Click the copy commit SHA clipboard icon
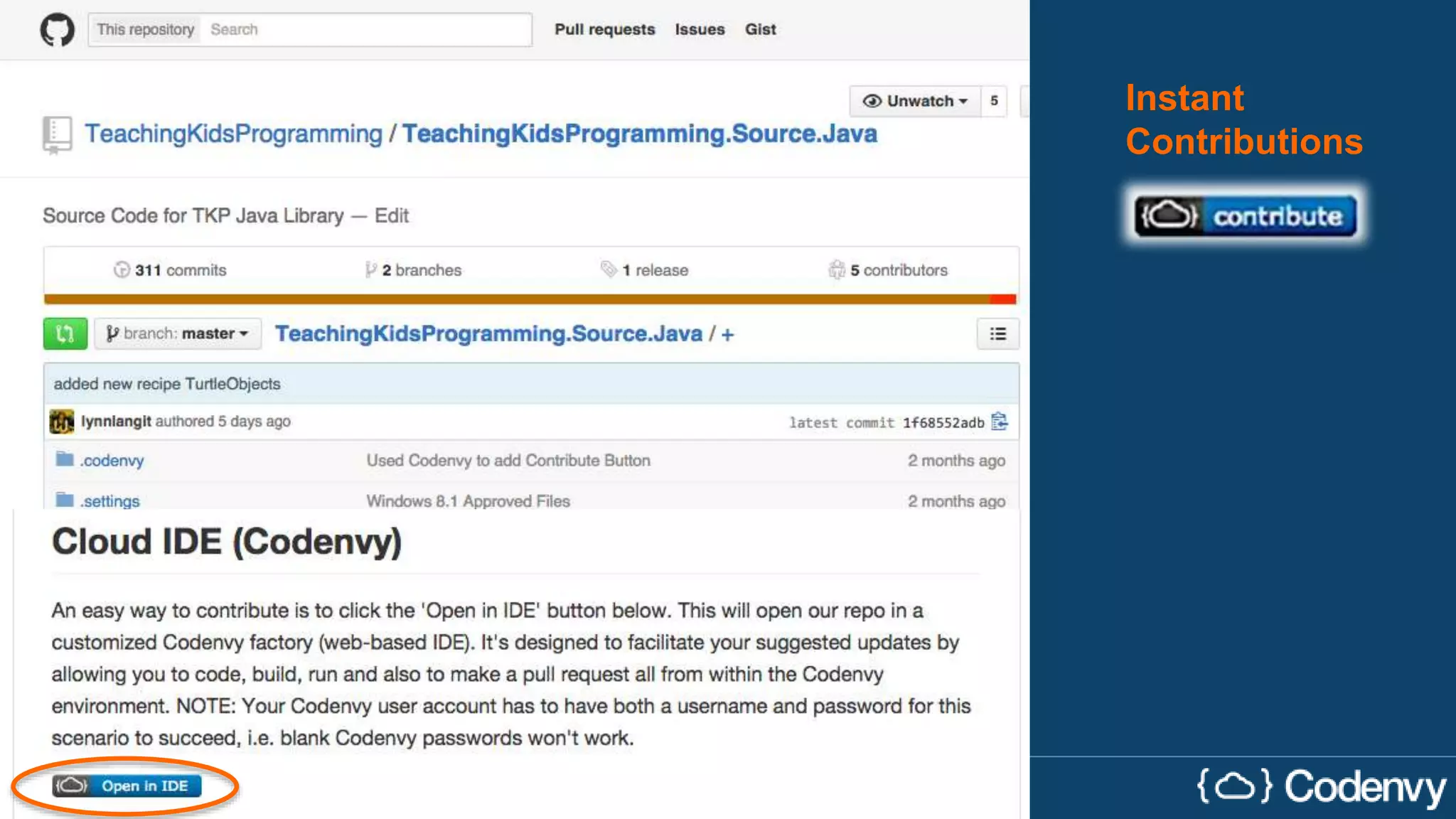 pyautogui.click(x=1000, y=422)
